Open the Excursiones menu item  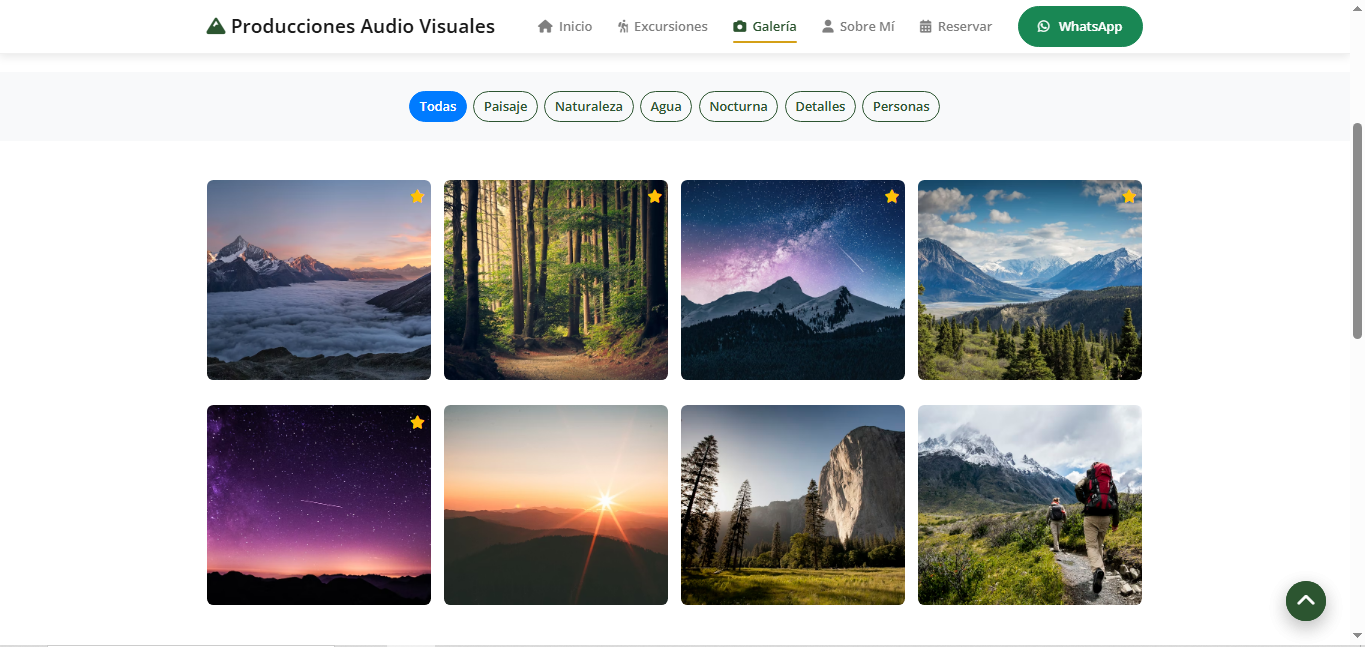coord(670,27)
